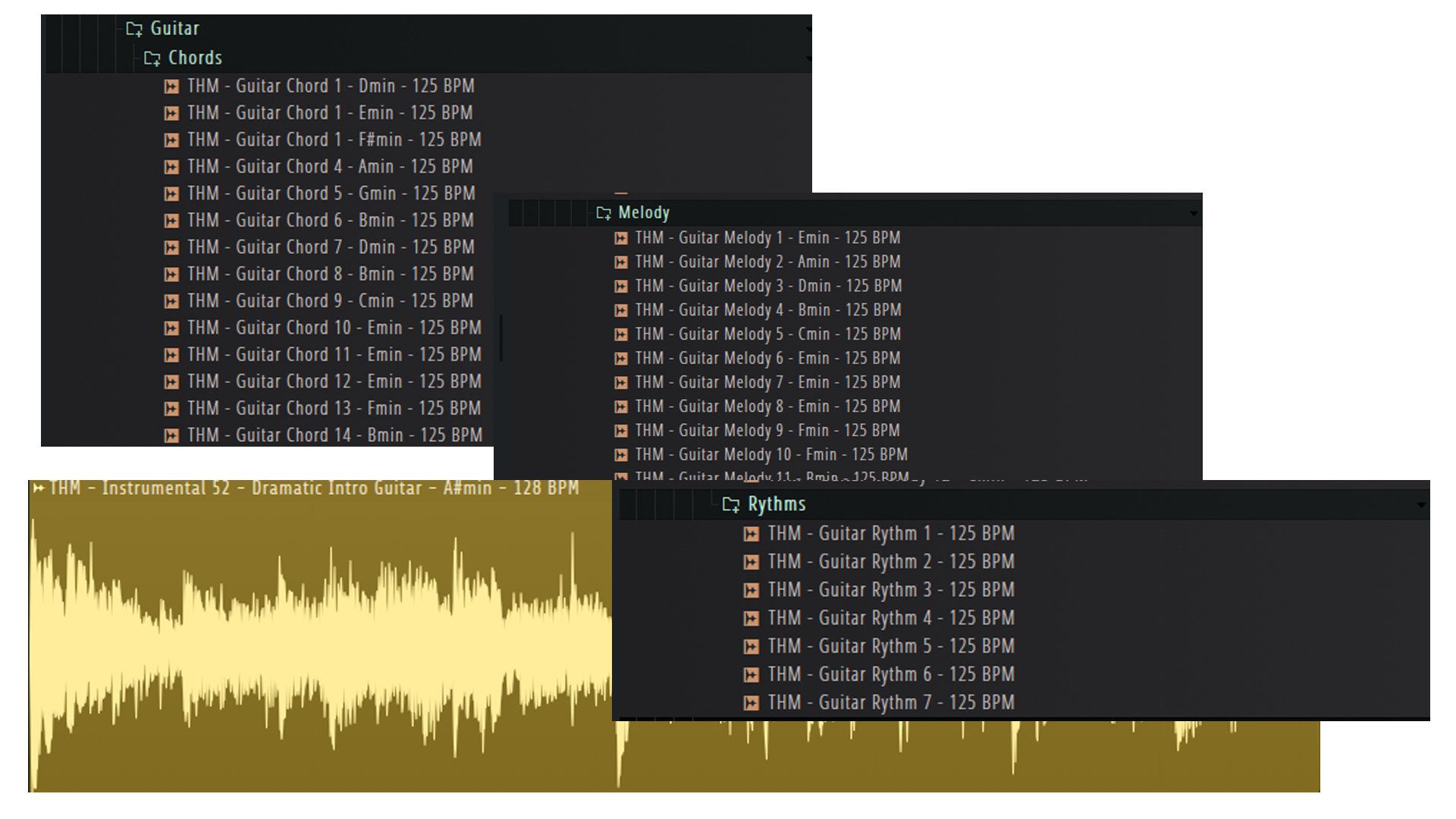Toggle the Rythms folder open icon
This screenshot has width=1456, height=819.
click(x=731, y=504)
